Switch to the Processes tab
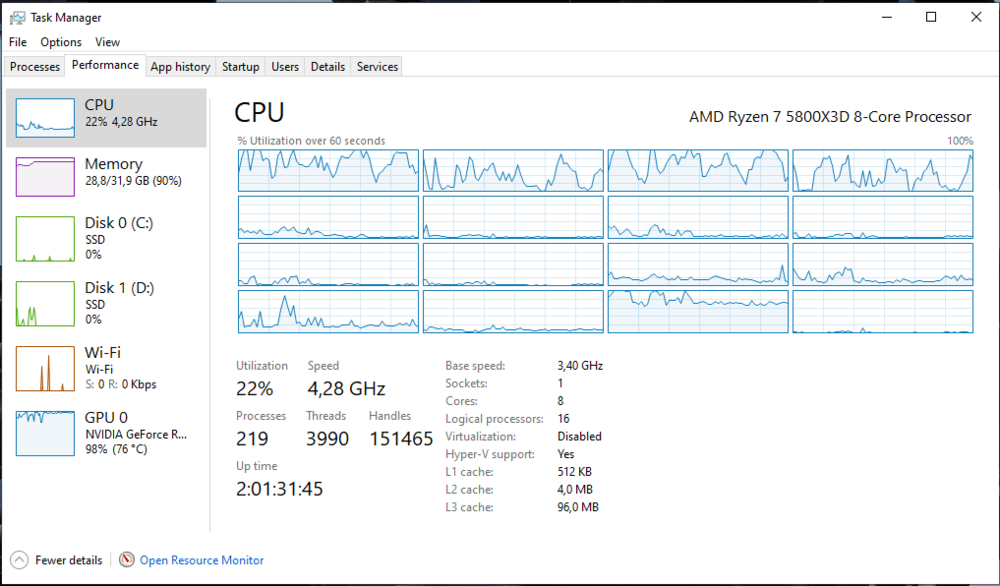The image size is (1000, 586). click(35, 67)
